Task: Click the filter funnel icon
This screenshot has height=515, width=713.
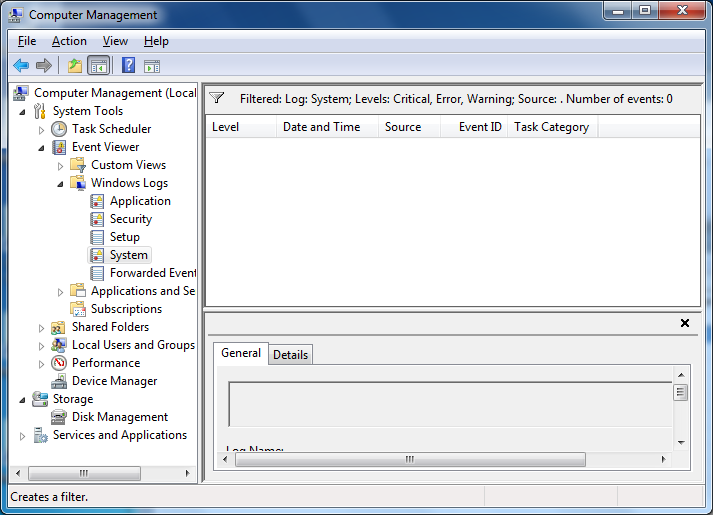Action: point(216,99)
